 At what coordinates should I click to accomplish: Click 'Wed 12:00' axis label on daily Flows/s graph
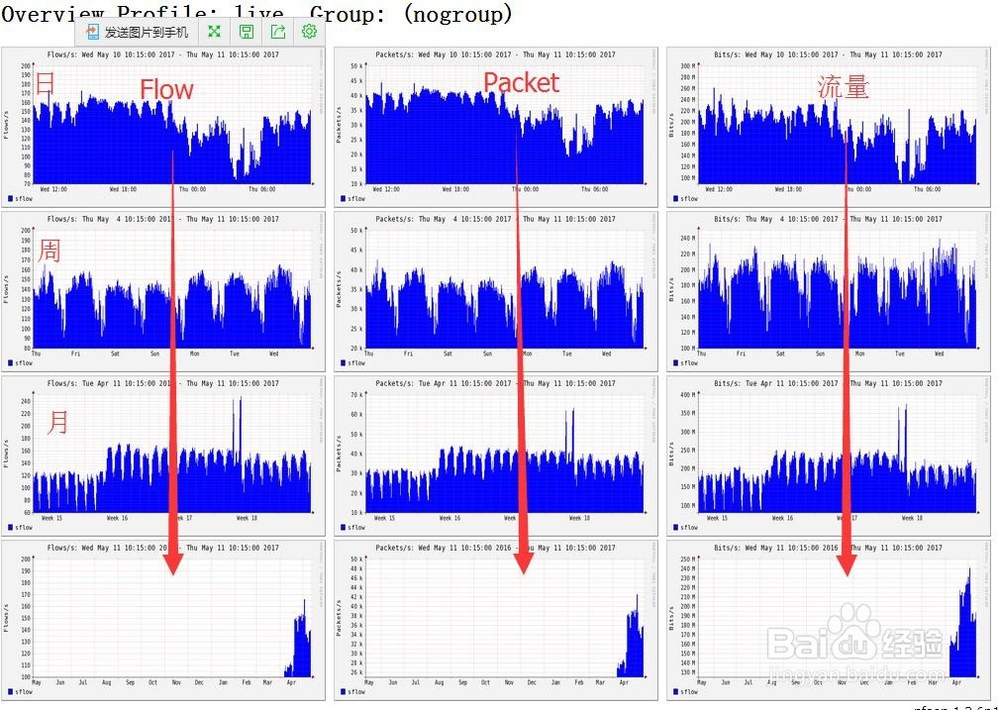pos(53,189)
